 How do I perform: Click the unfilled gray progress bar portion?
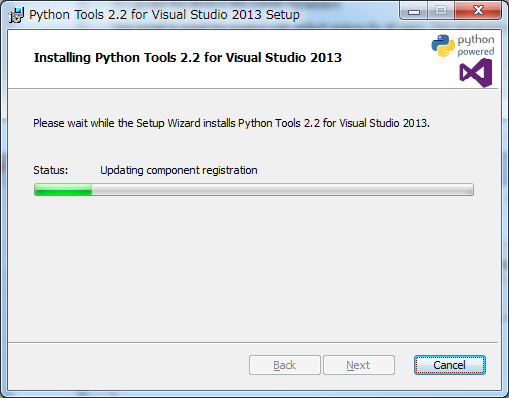pos(282,189)
